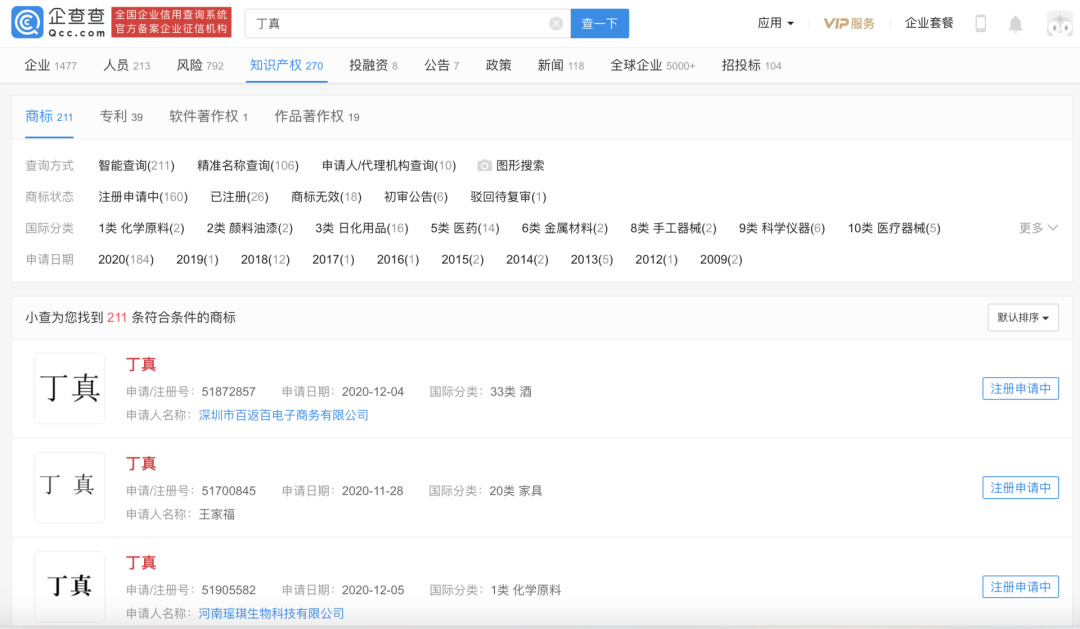
Task: Click the user avatar icon
Action: pyautogui.click(x=1058, y=23)
